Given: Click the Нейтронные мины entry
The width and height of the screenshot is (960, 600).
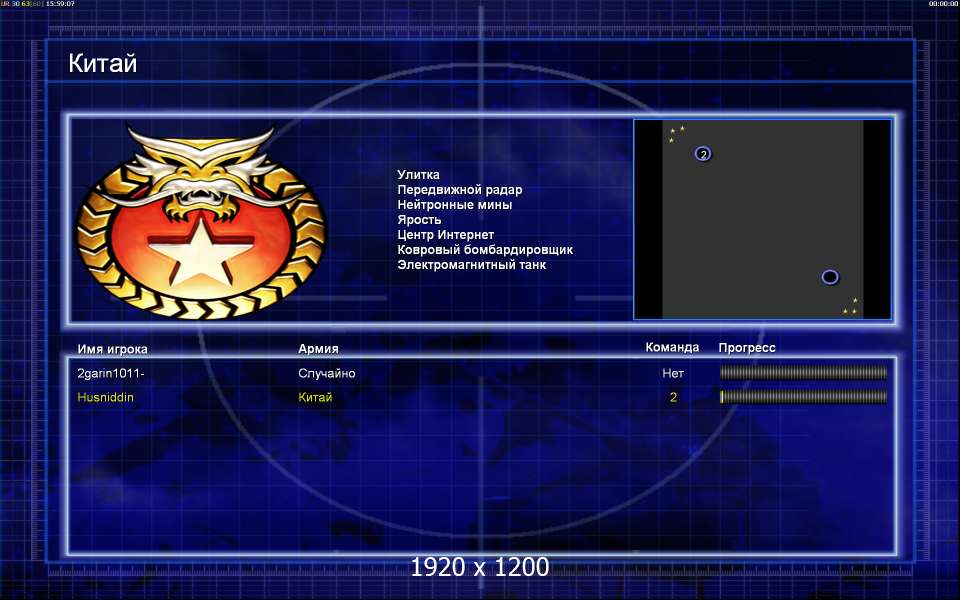Looking at the screenshot, I should point(455,204).
